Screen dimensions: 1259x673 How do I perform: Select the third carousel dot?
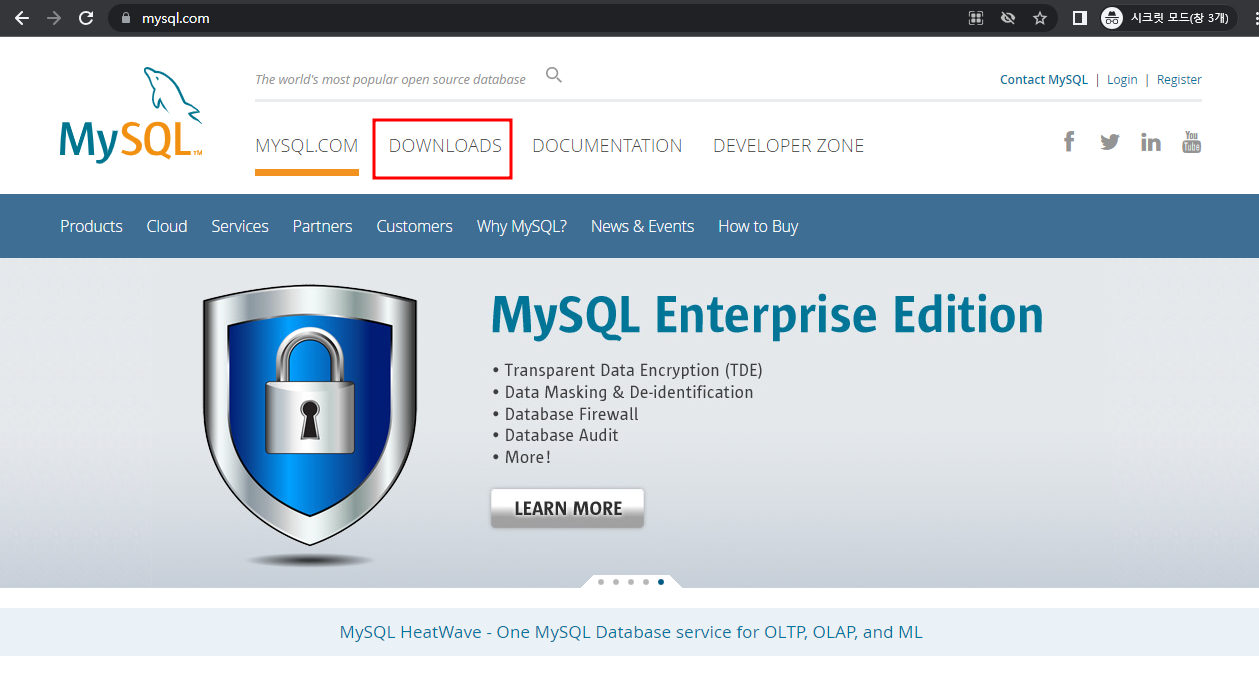pyautogui.click(x=630, y=581)
